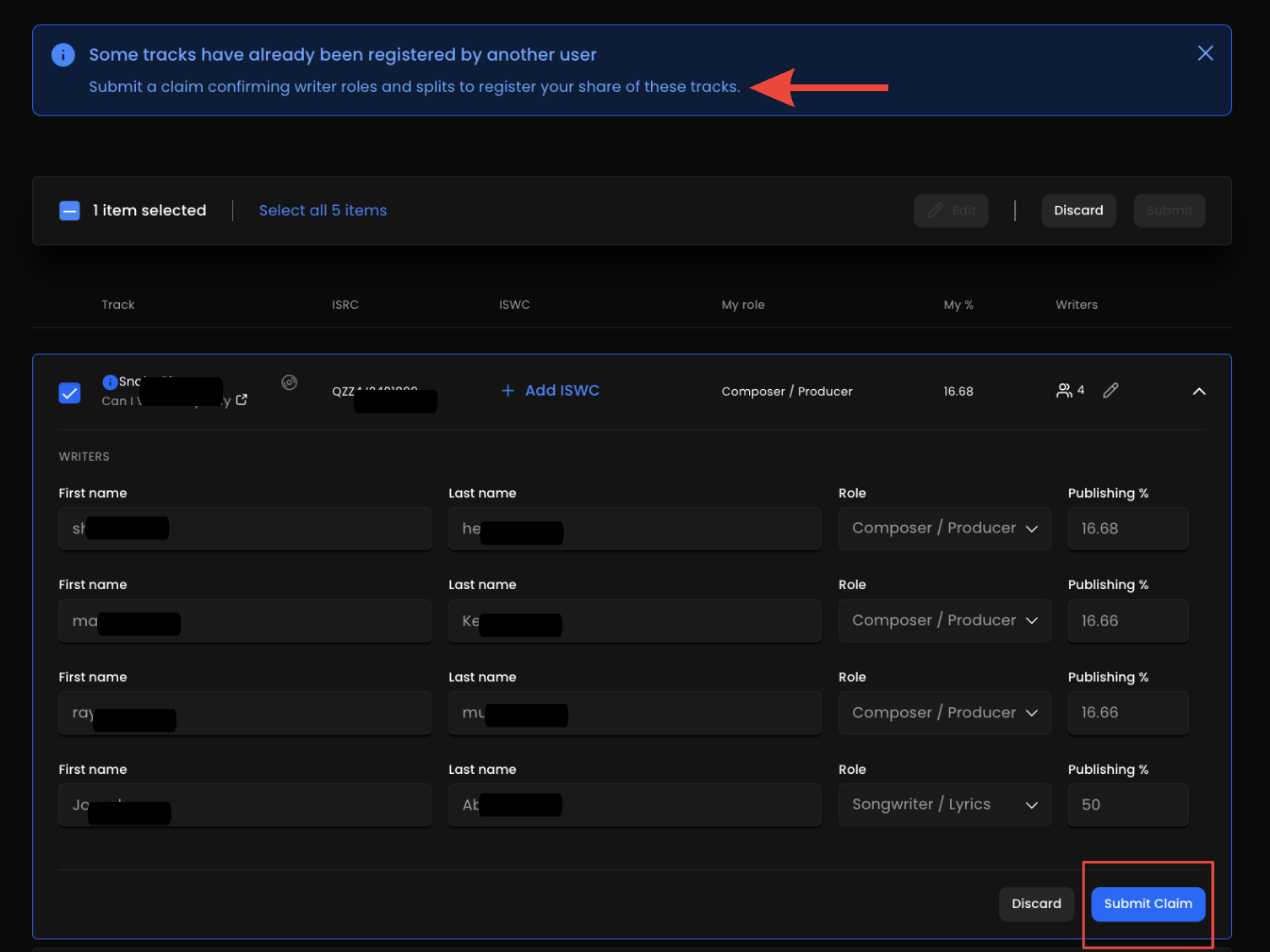
Task: Collapse the expanded track row chevron
Action: (x=1198, y=392)
